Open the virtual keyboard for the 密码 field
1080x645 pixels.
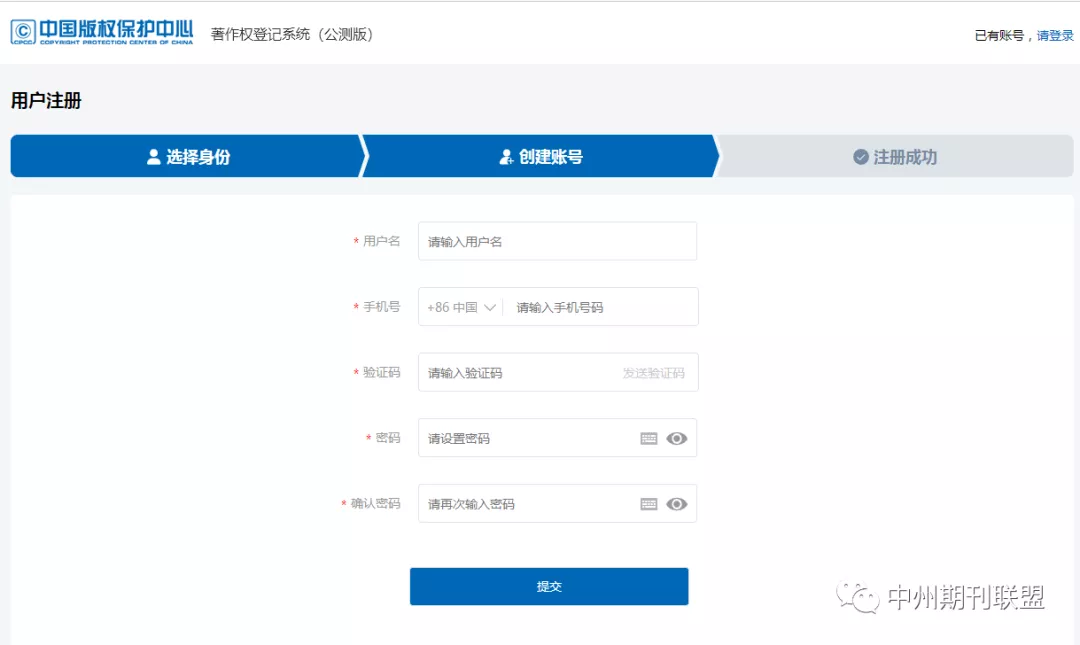pyautogui.click(x=649, y=438)
